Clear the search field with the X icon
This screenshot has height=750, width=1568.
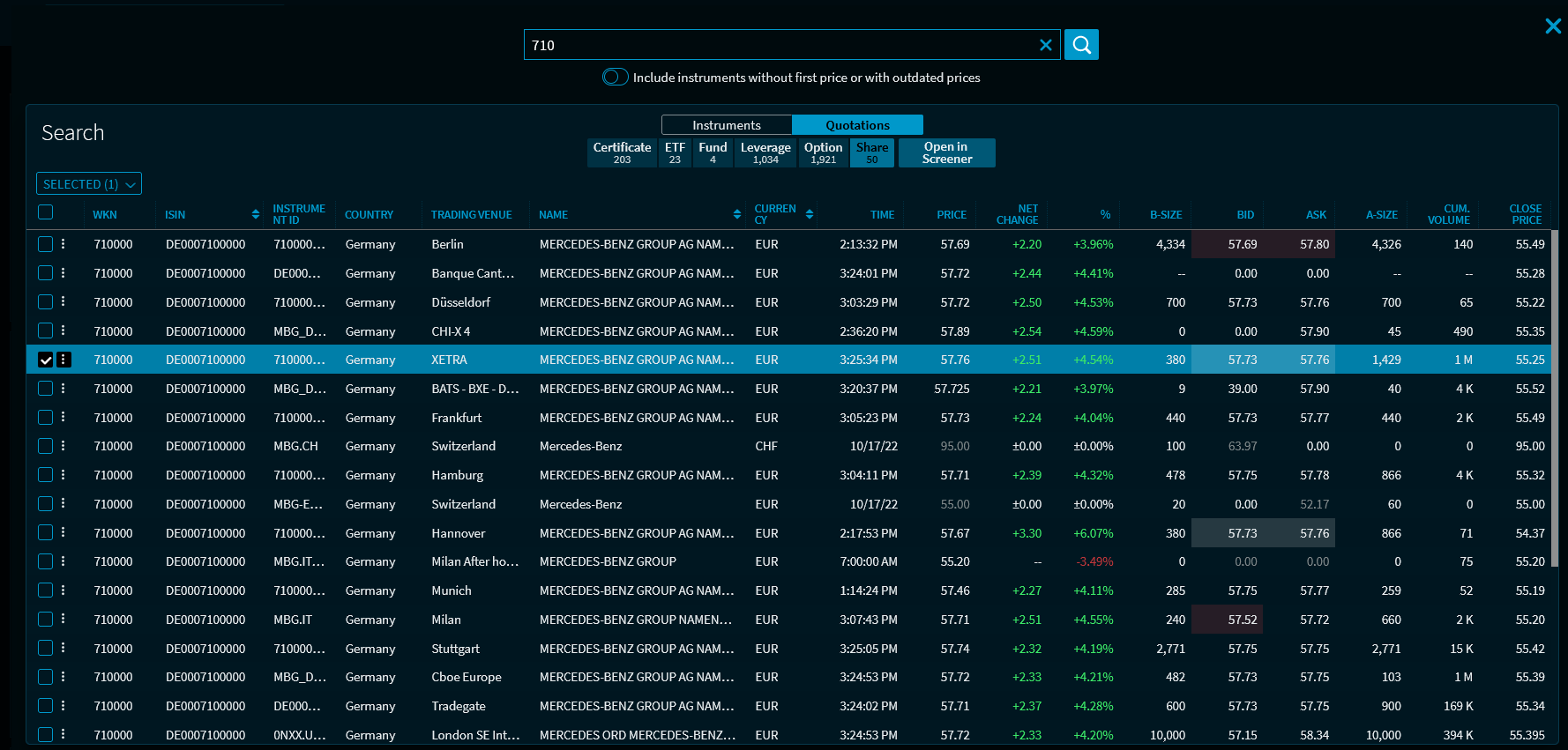pos(1045,45)
